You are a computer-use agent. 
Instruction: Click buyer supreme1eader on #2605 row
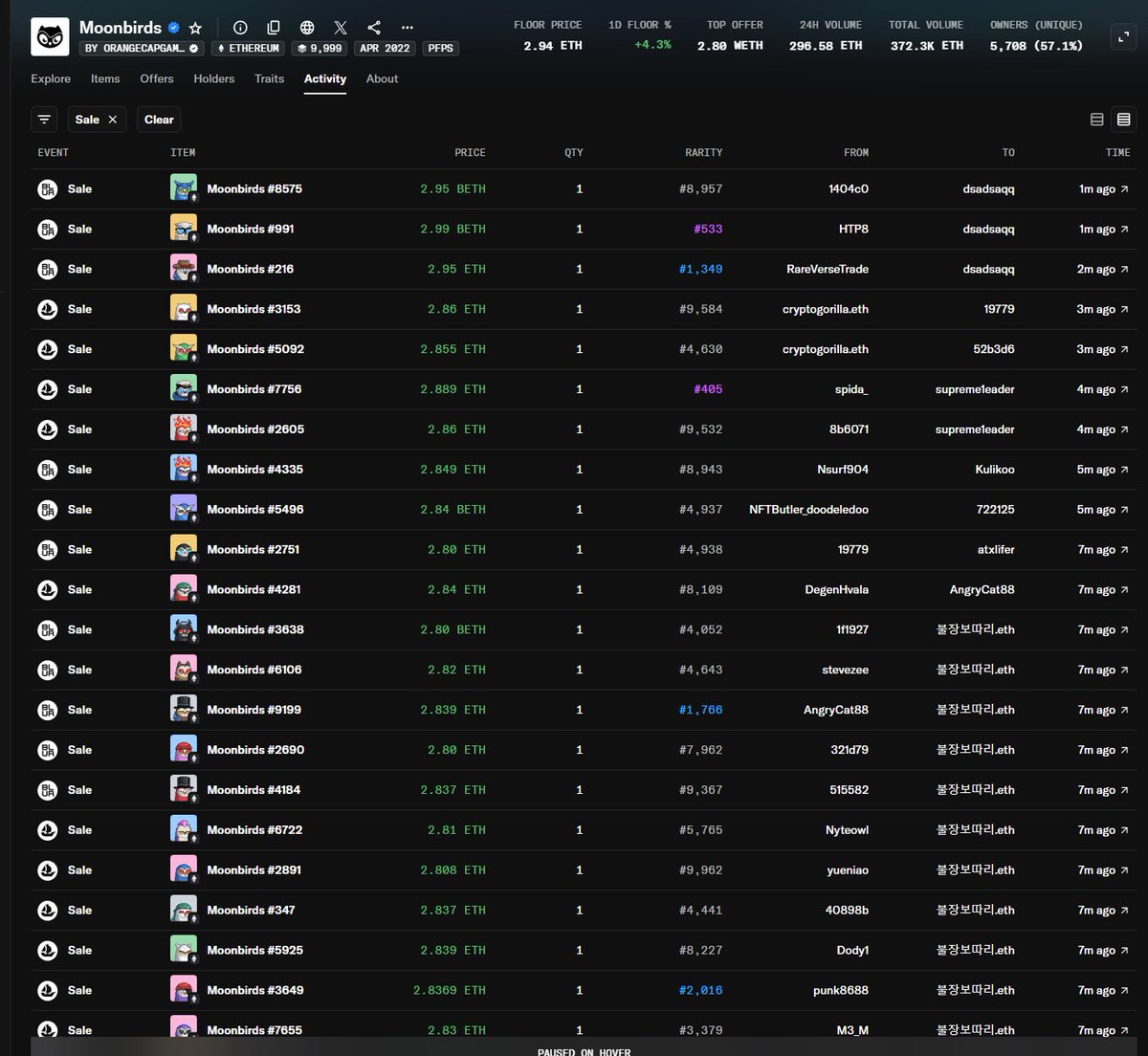975,429
